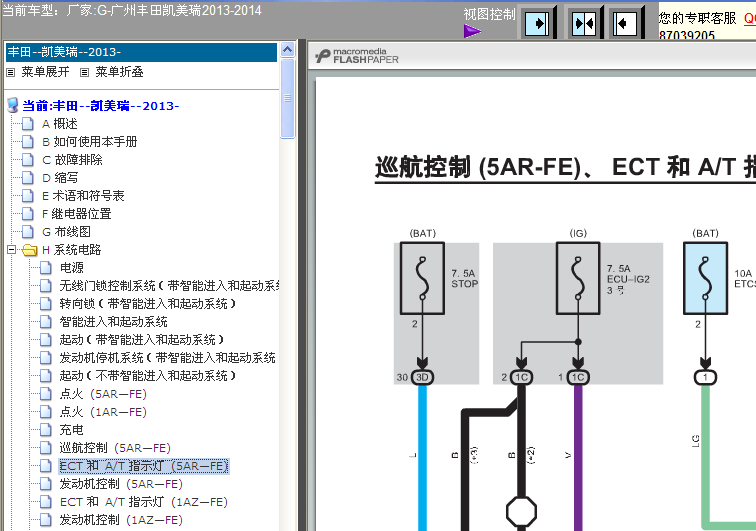Click page icon next to 点火 (5AR-FE)
756x531 pixels.
pos(46,394)
